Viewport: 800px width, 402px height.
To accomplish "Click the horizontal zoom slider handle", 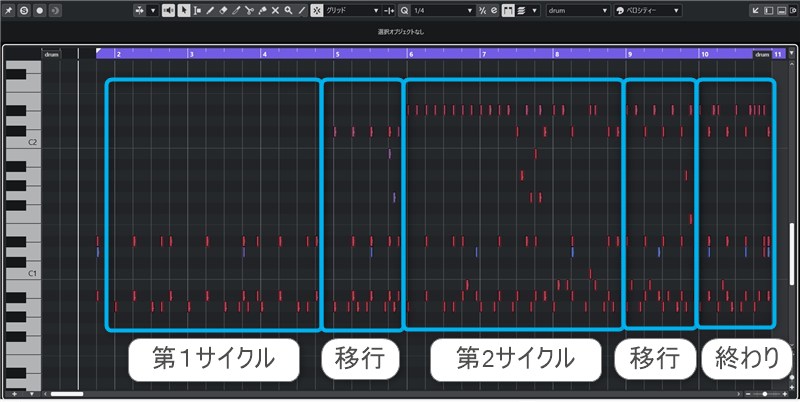I will click(x=764, y=394).
